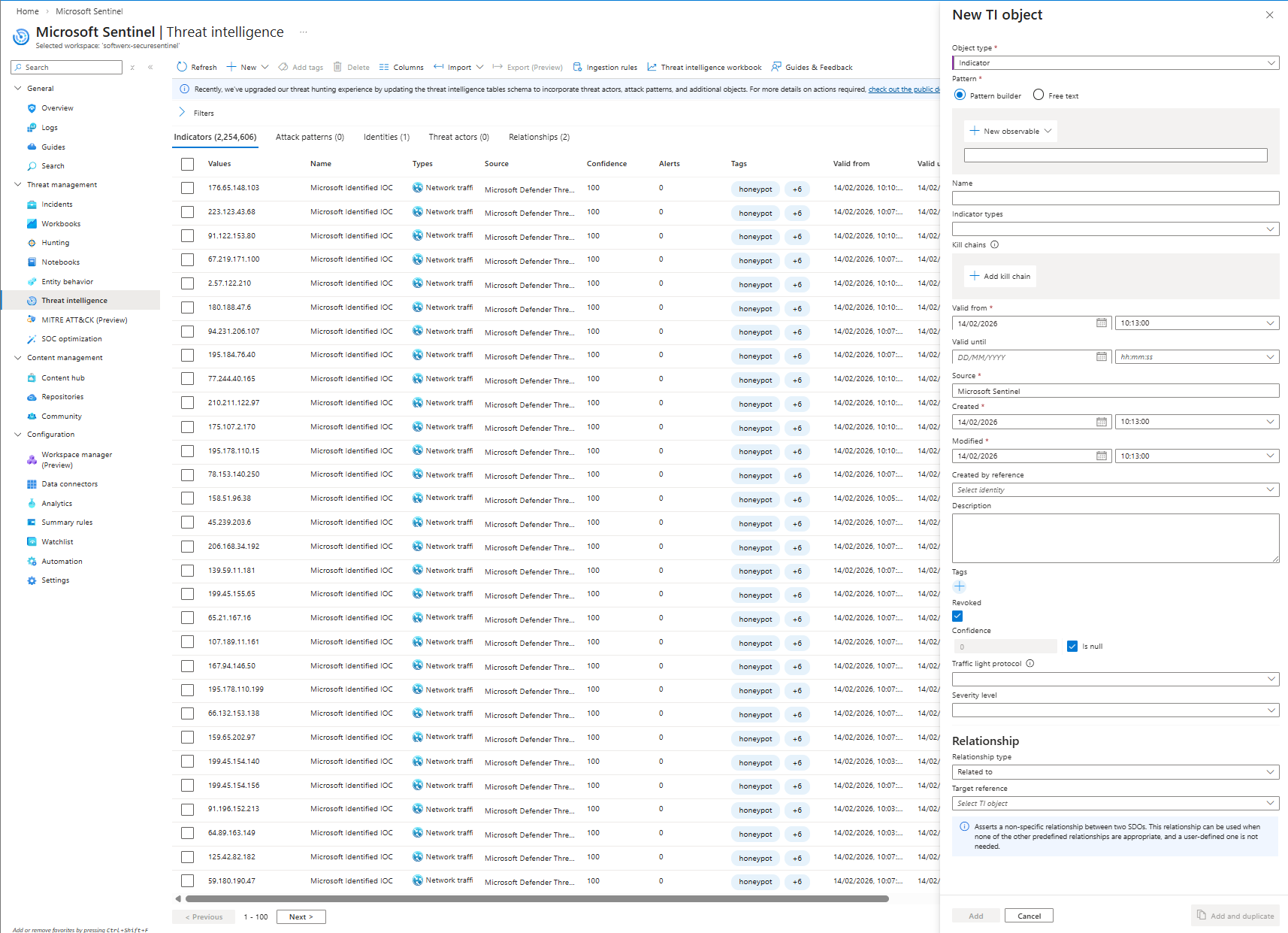
Task: Open Guides & Feedback
Action: tap(812, 67)
